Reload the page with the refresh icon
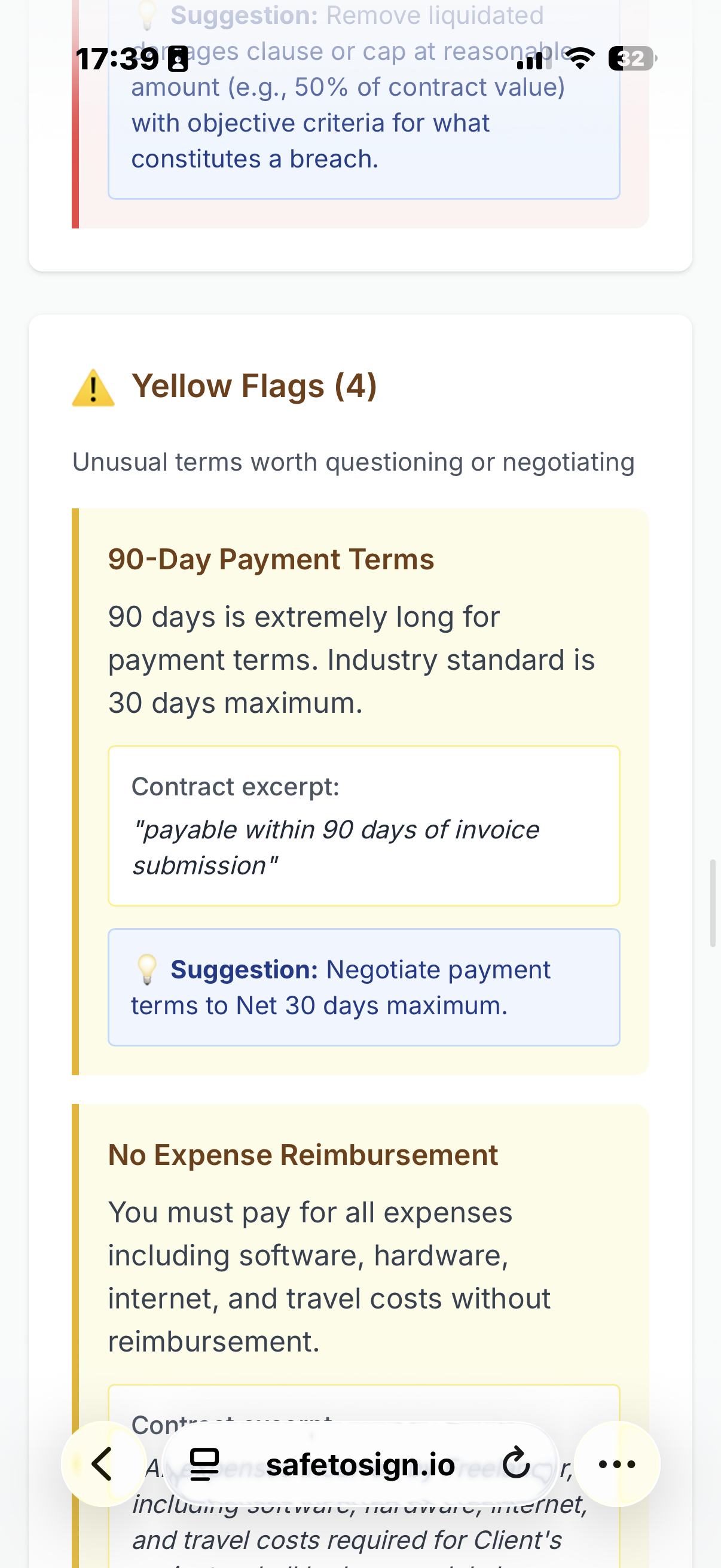 tap(516, 1463)
